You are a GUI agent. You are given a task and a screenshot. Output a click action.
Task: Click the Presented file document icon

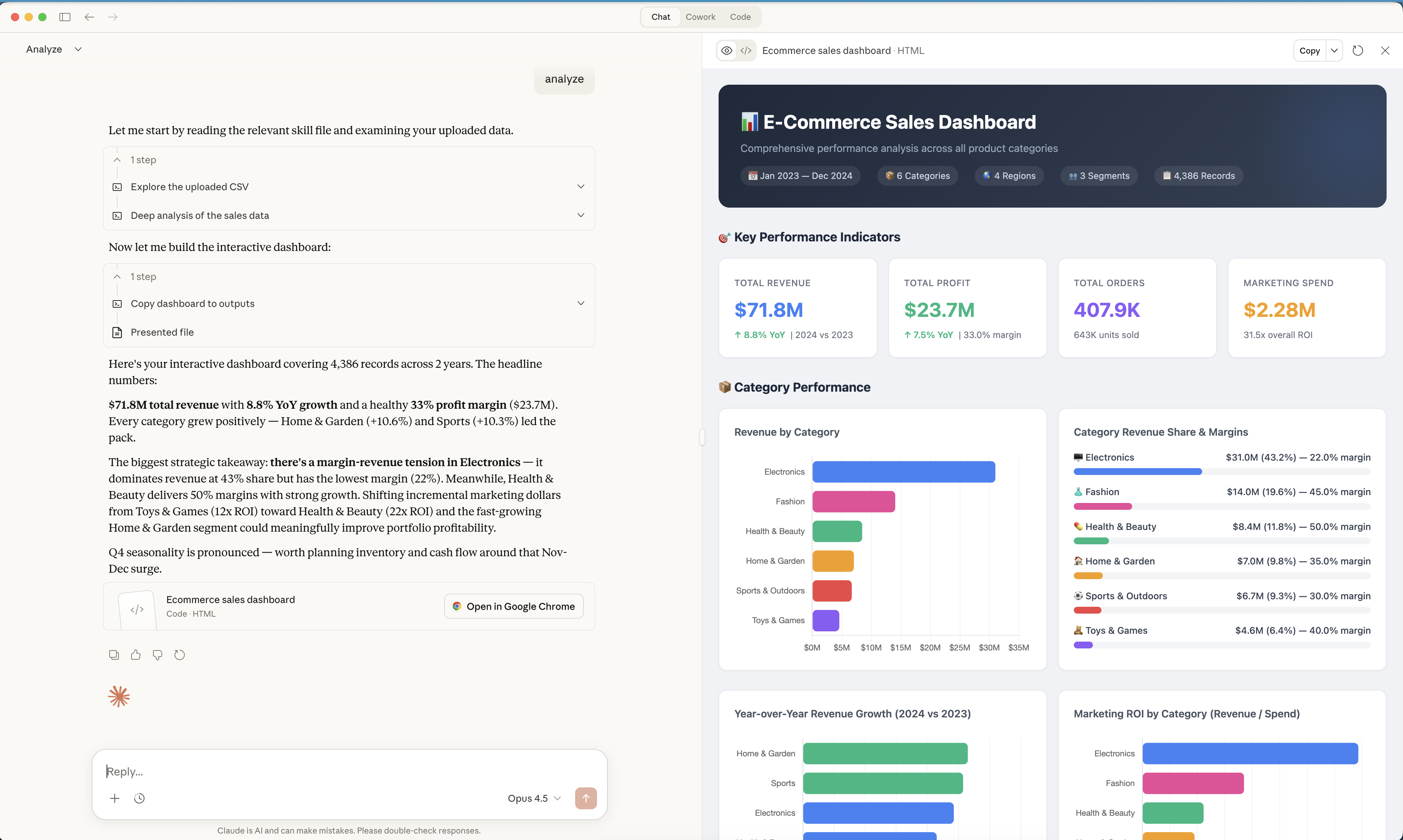pyautogui.click(x=117, y=332)
